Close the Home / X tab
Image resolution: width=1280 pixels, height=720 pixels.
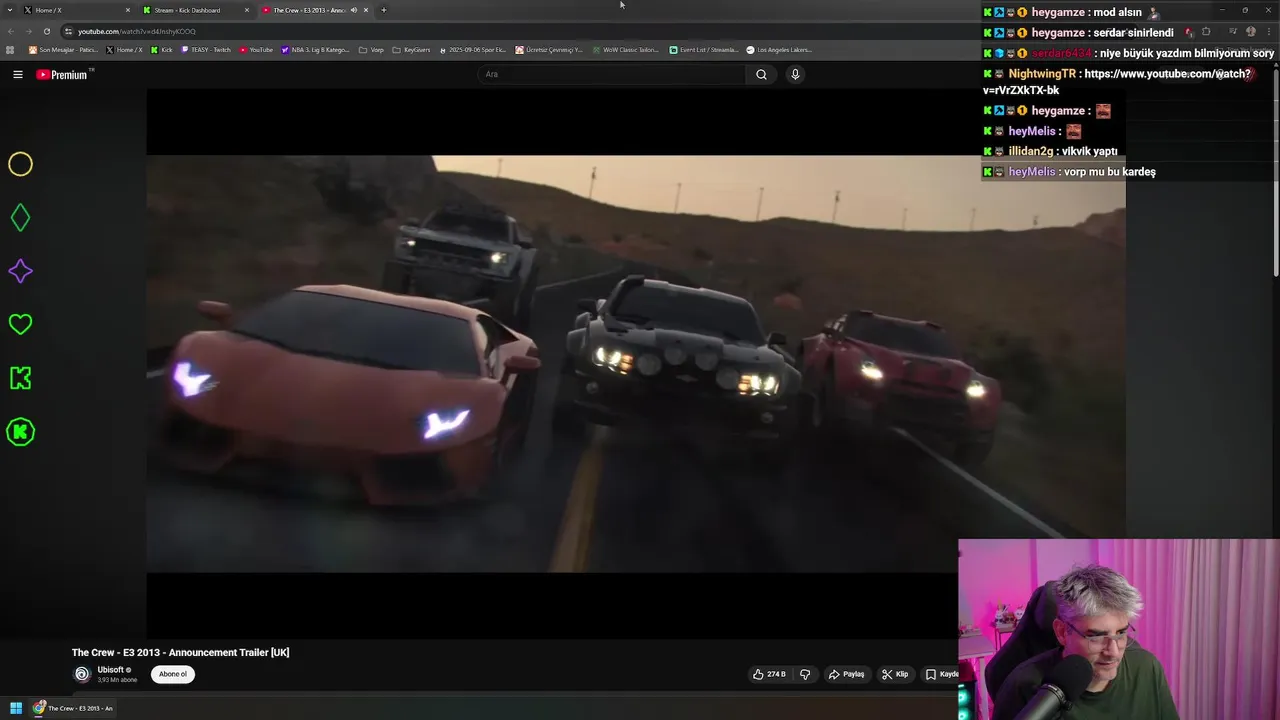point(128,10)
